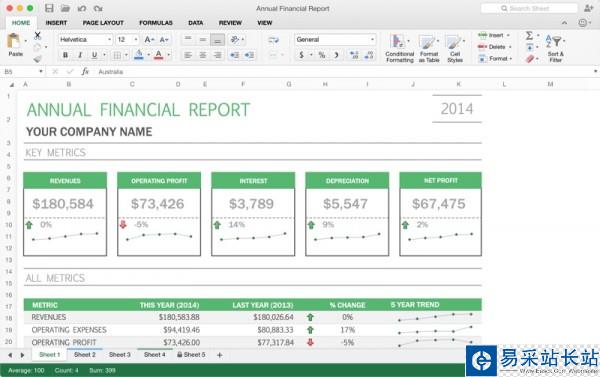Increase font size with large A icon
The image size is (600, 377).
(149, 39)
